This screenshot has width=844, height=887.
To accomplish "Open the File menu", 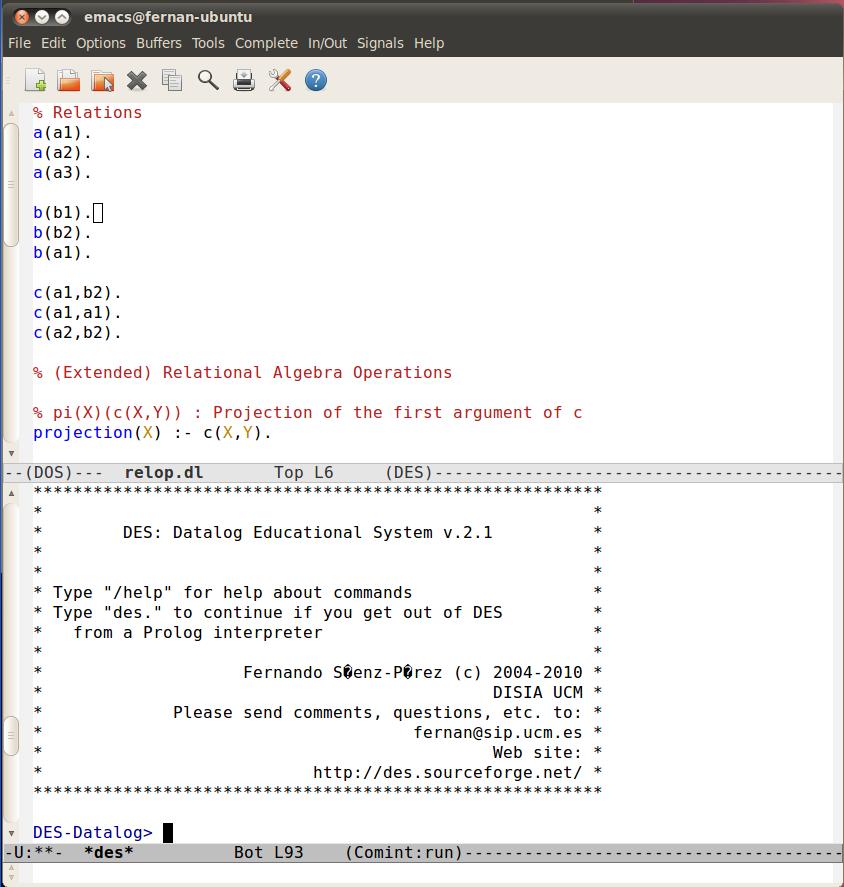I will (19, 43).
